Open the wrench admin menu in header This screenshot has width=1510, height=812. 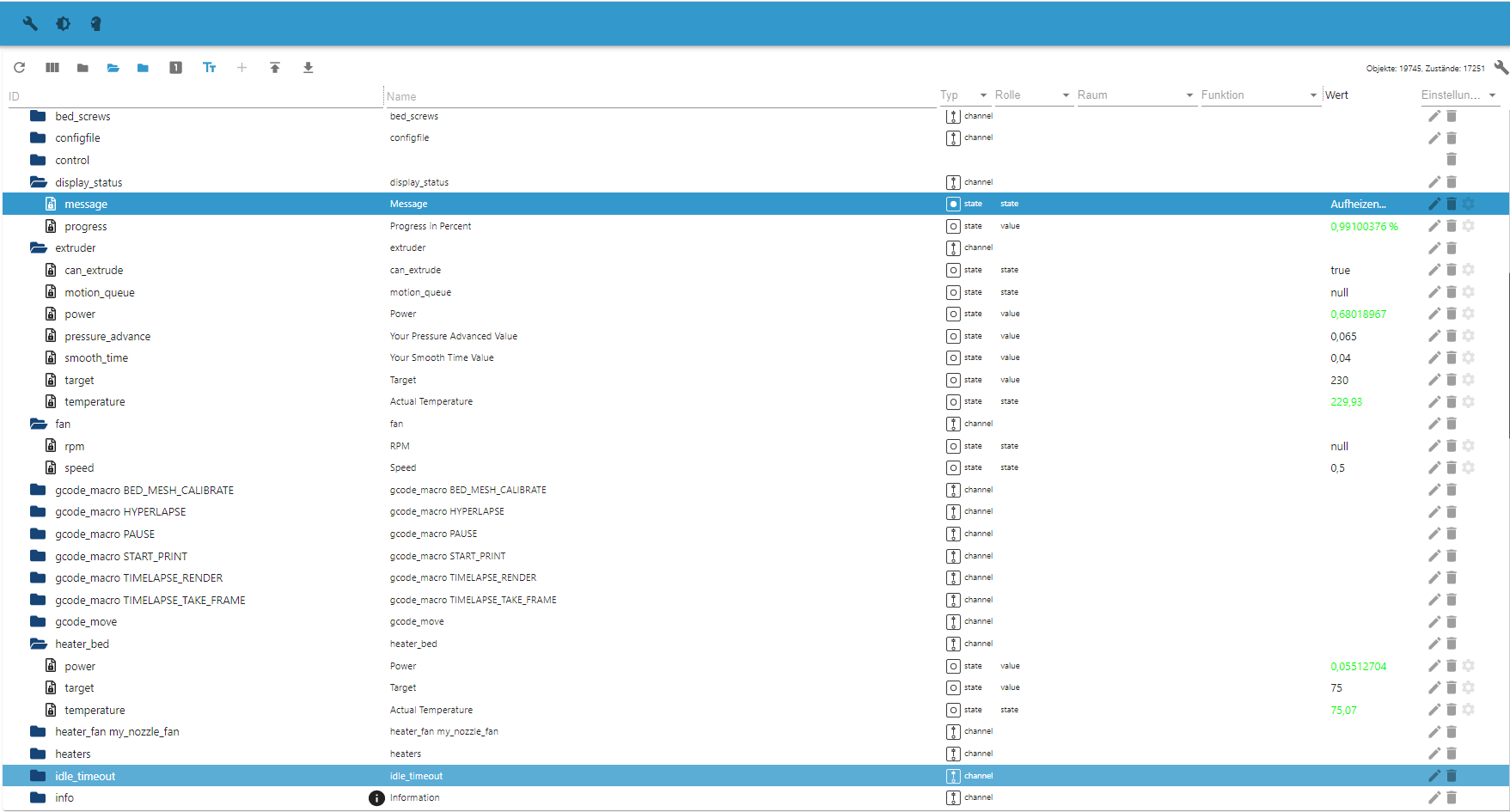pyautogui.click(x=30, y=24)
